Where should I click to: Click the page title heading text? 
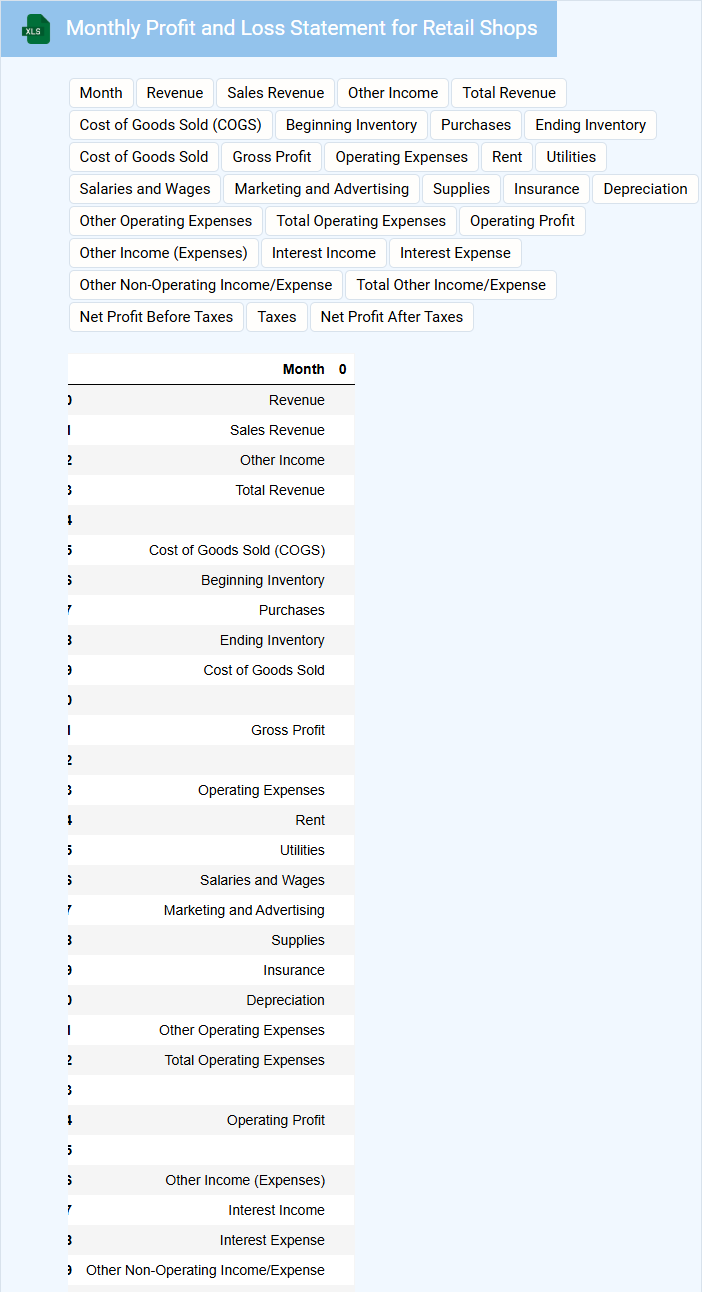[x=301, y=28]
